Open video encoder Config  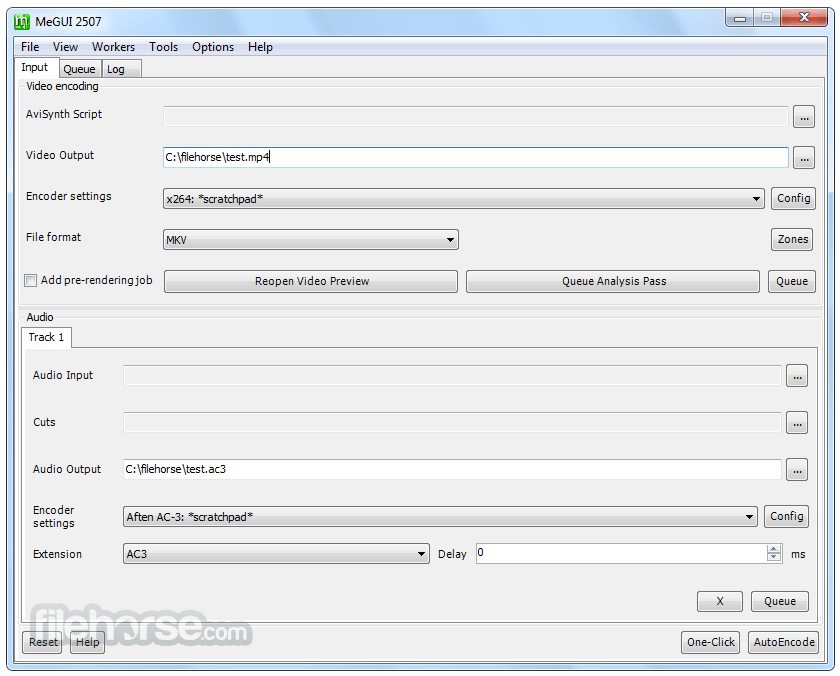click(x=793, y=199)
